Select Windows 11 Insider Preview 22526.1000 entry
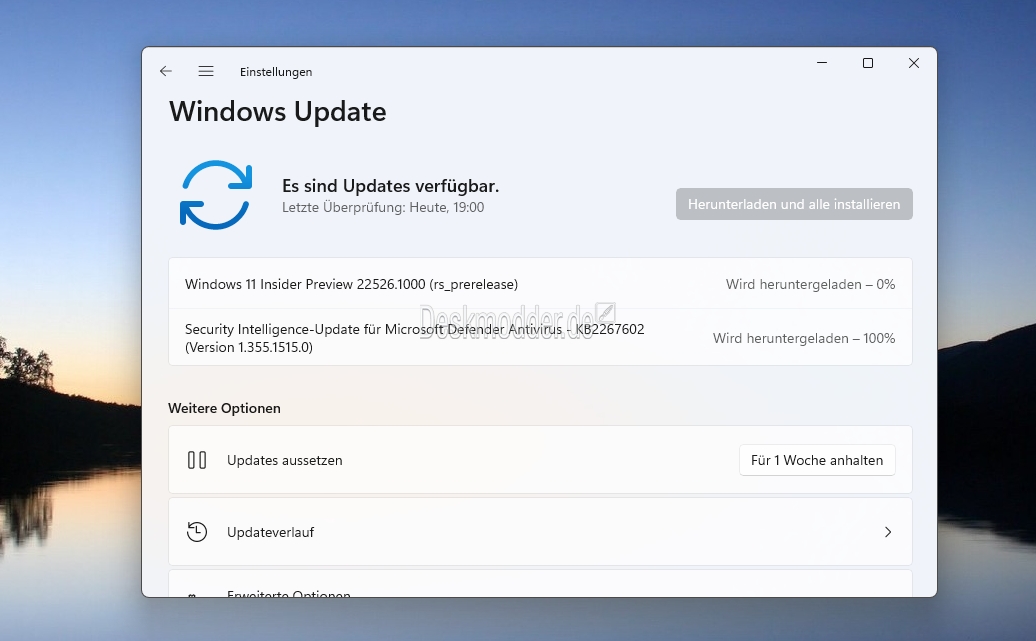1036x641 pixels. (540, 284)
